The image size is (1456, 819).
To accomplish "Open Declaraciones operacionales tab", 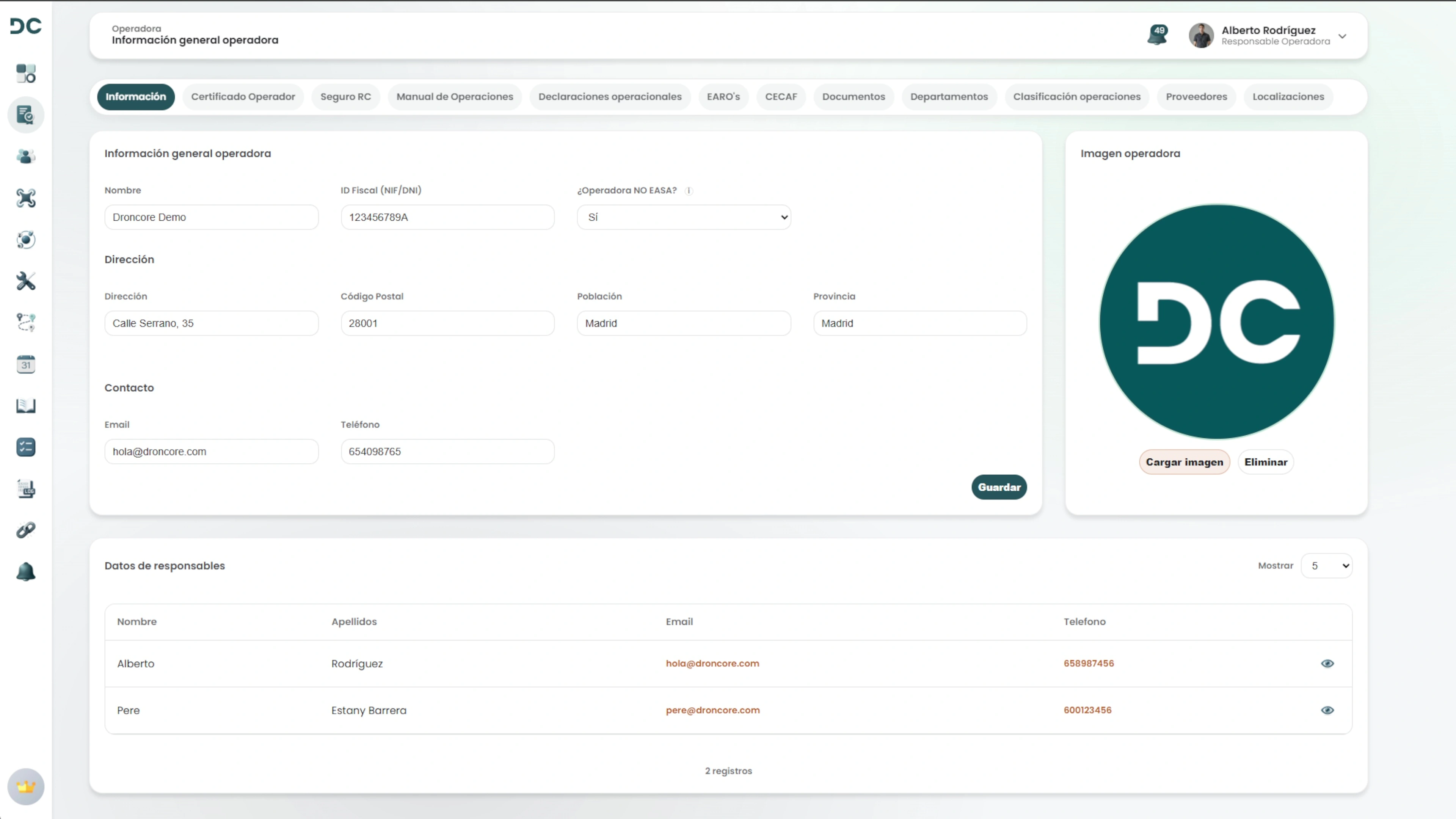I will tap(610, 97).
